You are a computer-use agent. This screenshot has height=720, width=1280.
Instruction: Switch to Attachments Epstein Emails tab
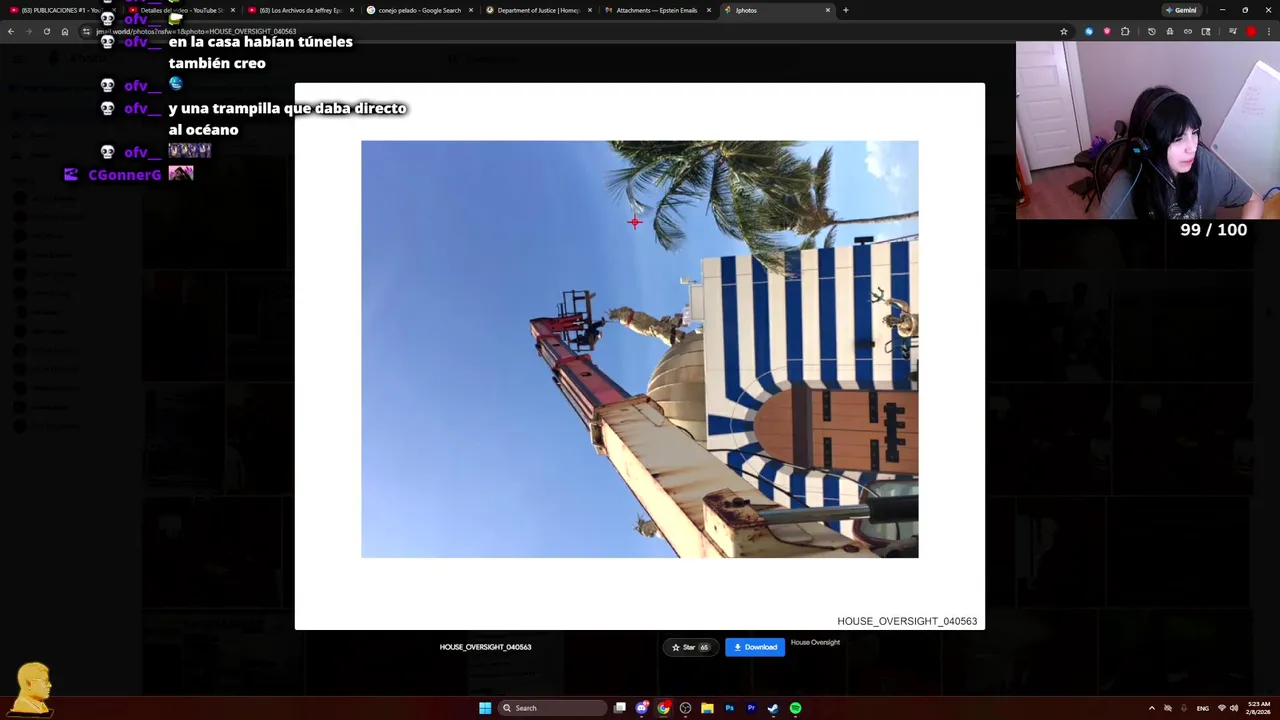point(656,10)
